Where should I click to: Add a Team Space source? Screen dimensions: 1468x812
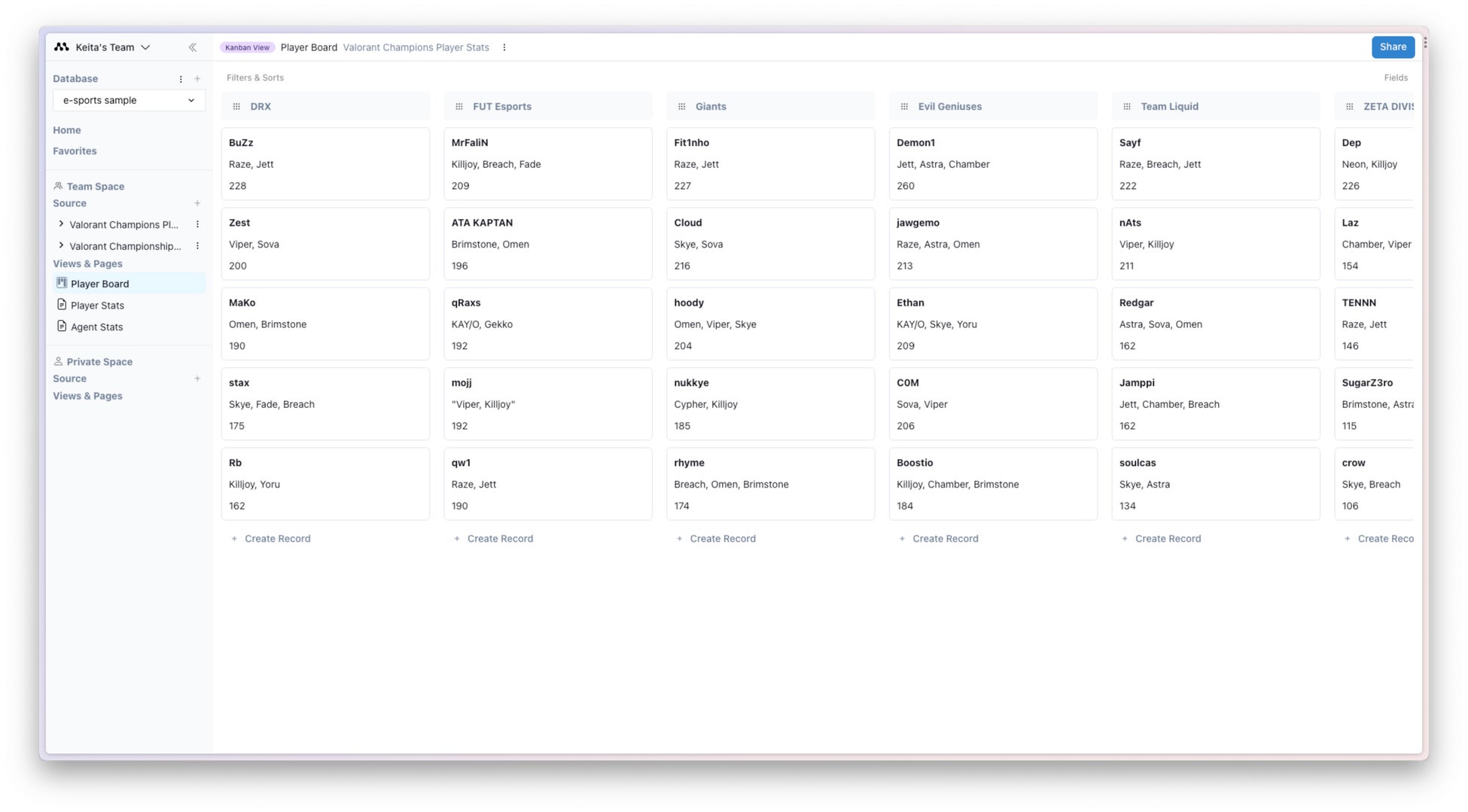[x=197, y=204]
